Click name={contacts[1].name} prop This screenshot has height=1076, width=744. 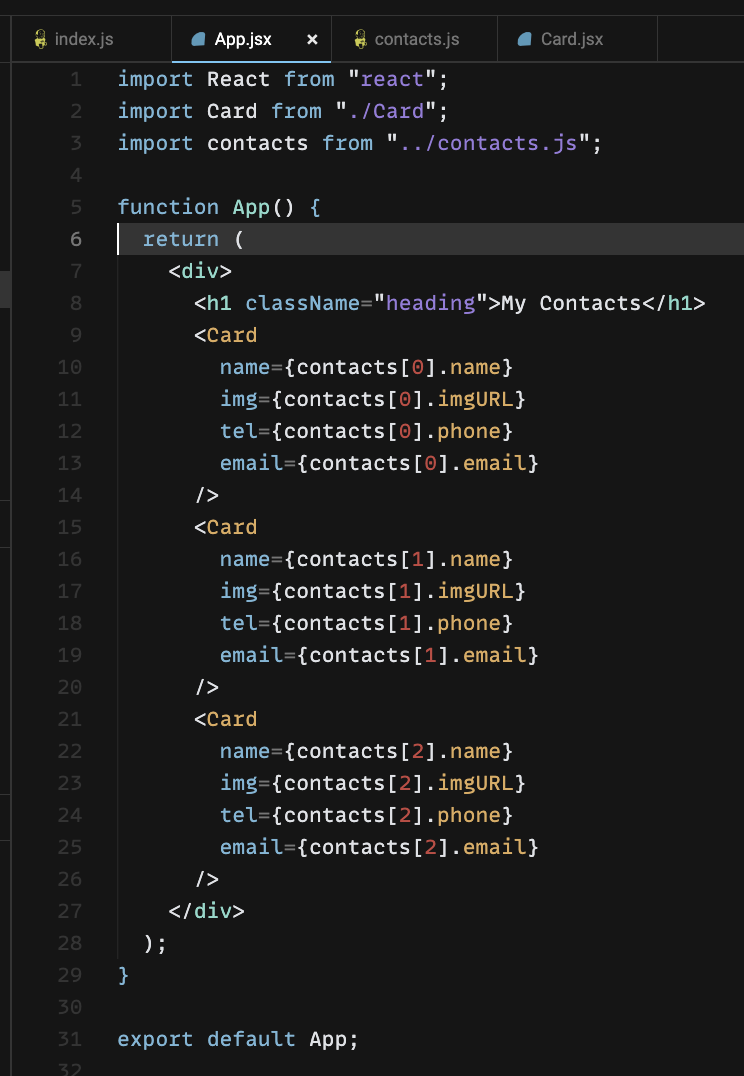click(x=366, y=559)
